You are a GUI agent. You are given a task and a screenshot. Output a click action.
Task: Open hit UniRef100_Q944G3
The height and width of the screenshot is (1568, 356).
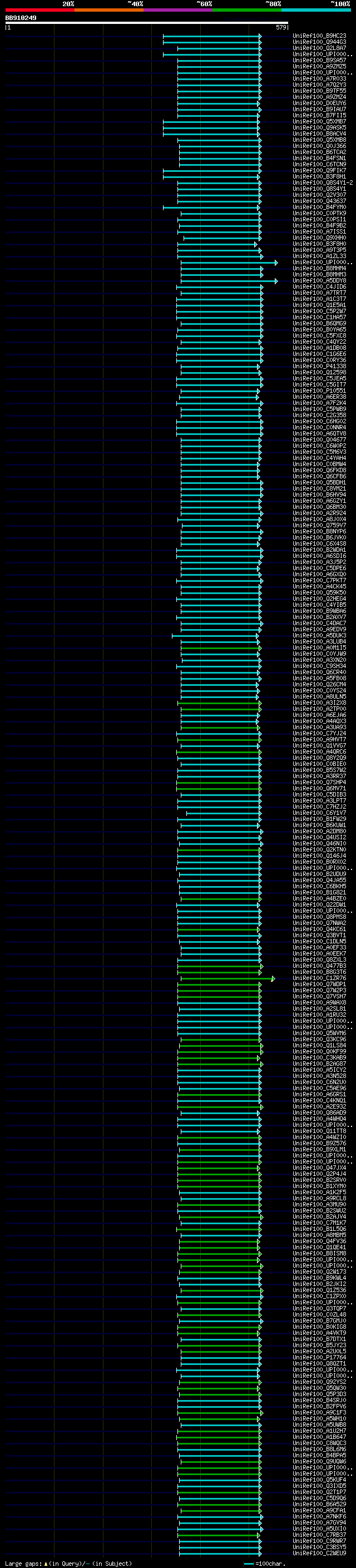[x=319, y=42]
